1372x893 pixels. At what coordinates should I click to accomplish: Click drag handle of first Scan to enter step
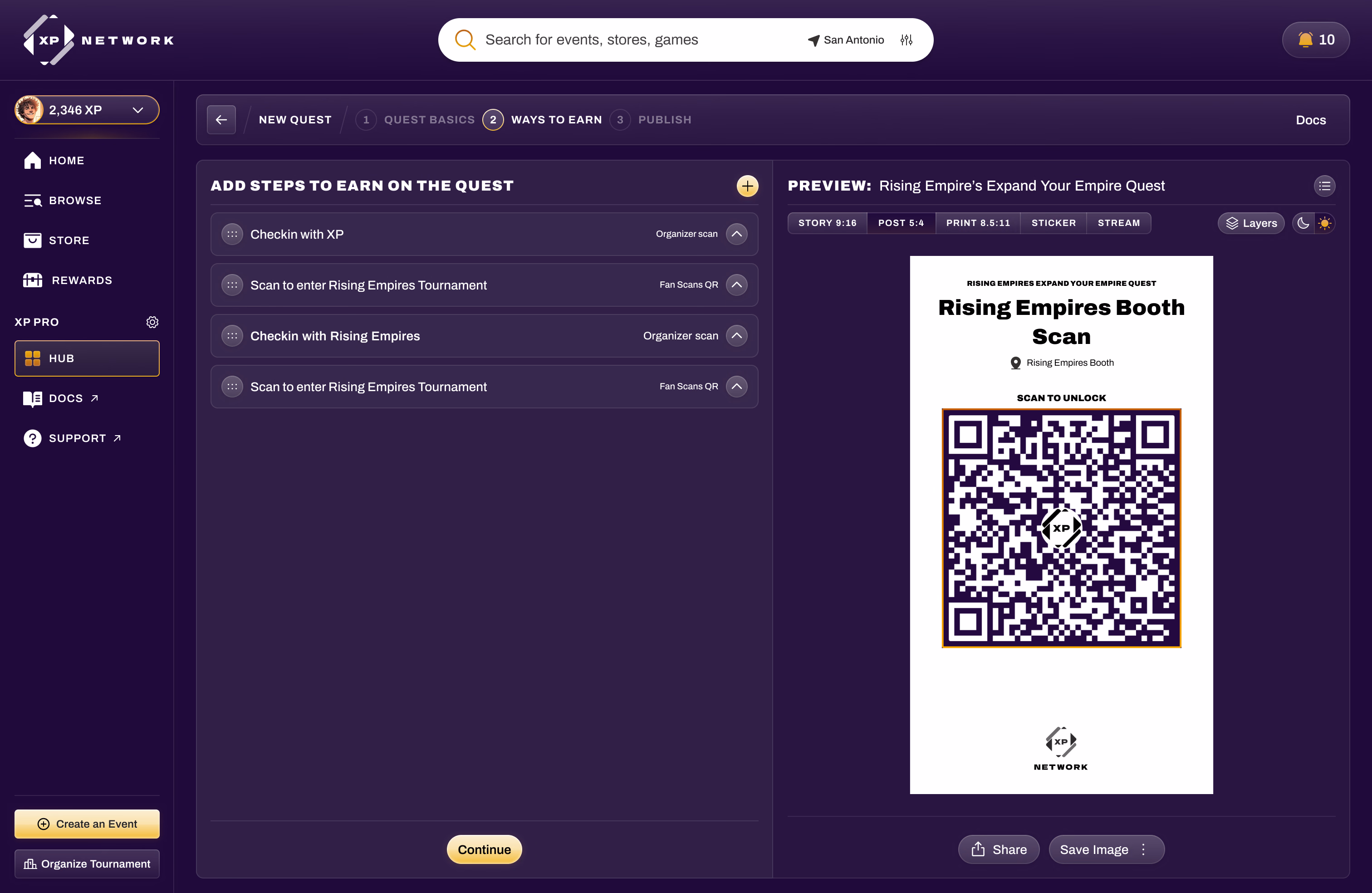pyautogui.click(x=232, y=285)
